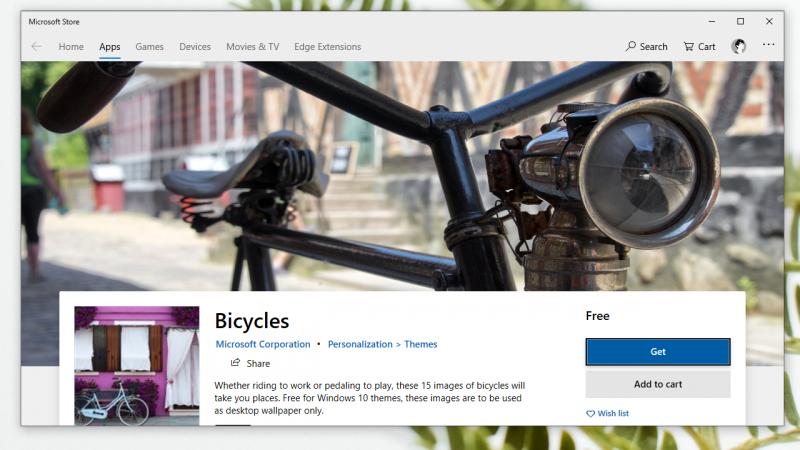Open the shopping Cart icon

coord(689,46)
